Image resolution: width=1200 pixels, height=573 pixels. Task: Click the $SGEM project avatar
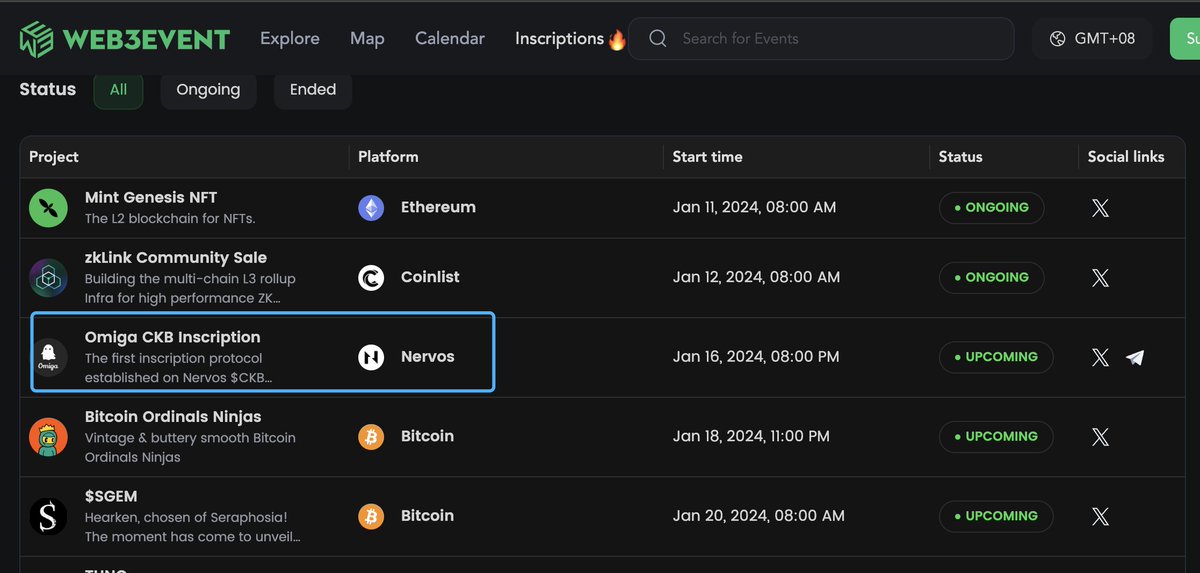48,516
